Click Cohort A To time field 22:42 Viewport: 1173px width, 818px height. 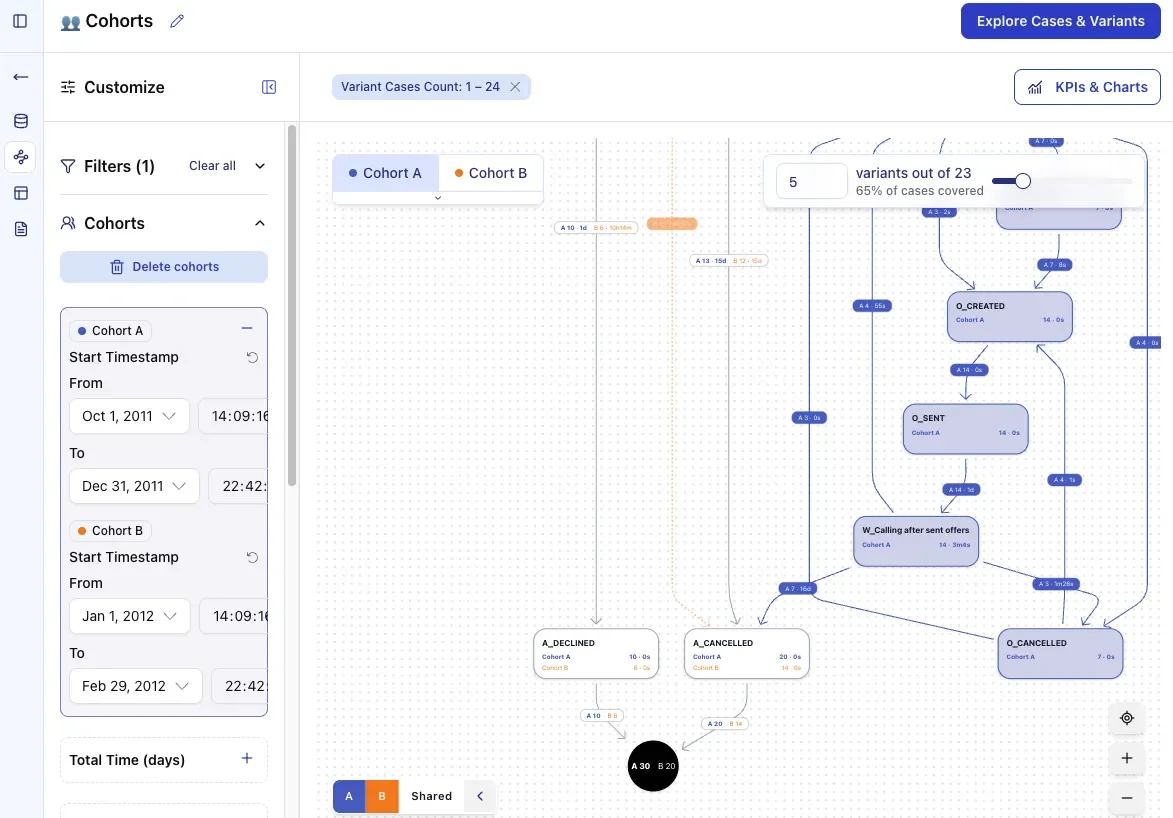[239, 486]
